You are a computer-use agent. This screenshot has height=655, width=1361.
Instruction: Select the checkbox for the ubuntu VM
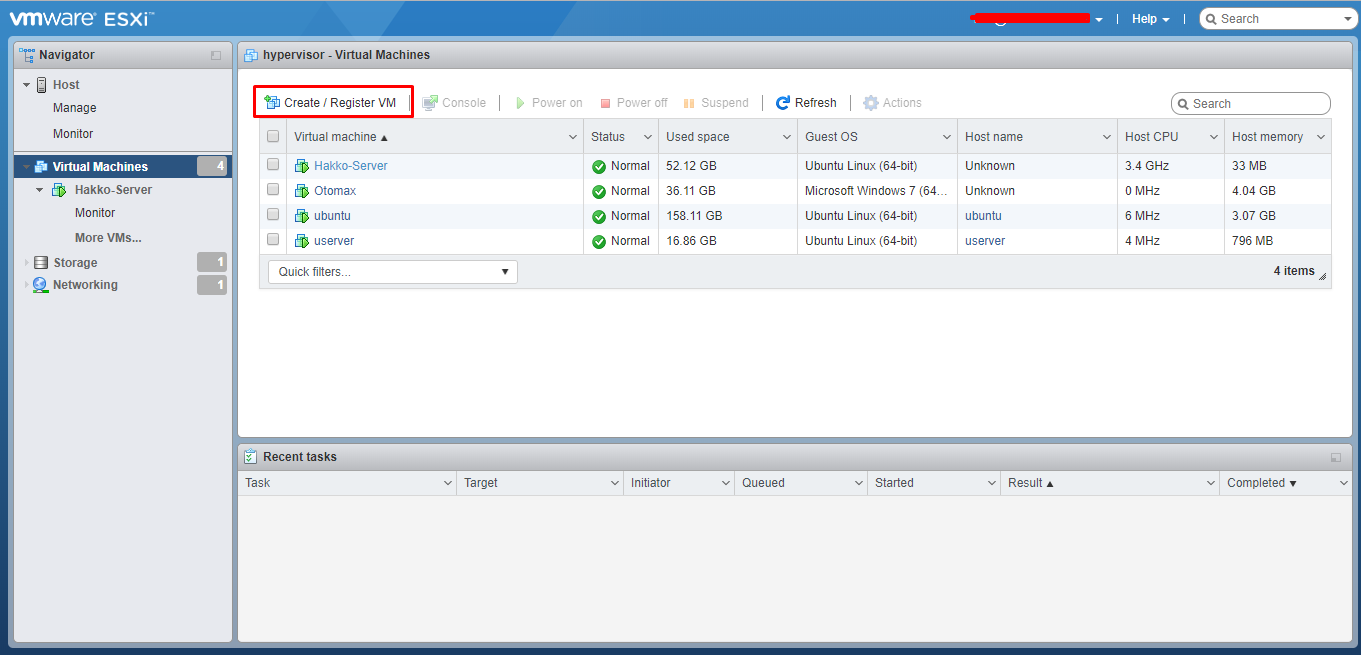coord(273,215)
